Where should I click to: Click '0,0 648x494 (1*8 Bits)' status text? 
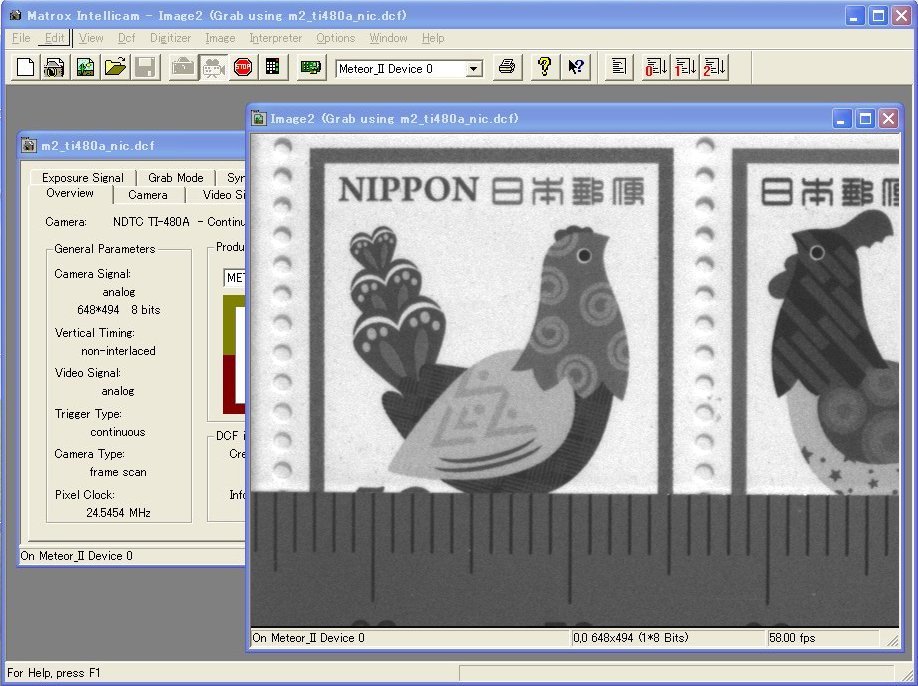coord(631,638)
